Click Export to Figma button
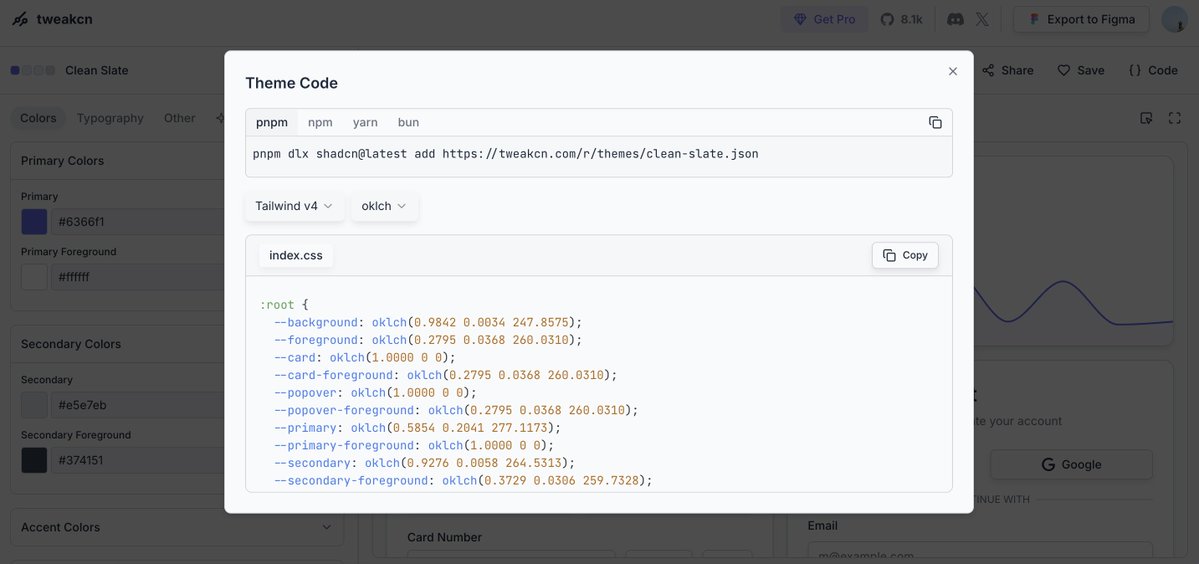Image resolution: width=1199 pixels, height=564 pixels. click(x=1081, y=19)
